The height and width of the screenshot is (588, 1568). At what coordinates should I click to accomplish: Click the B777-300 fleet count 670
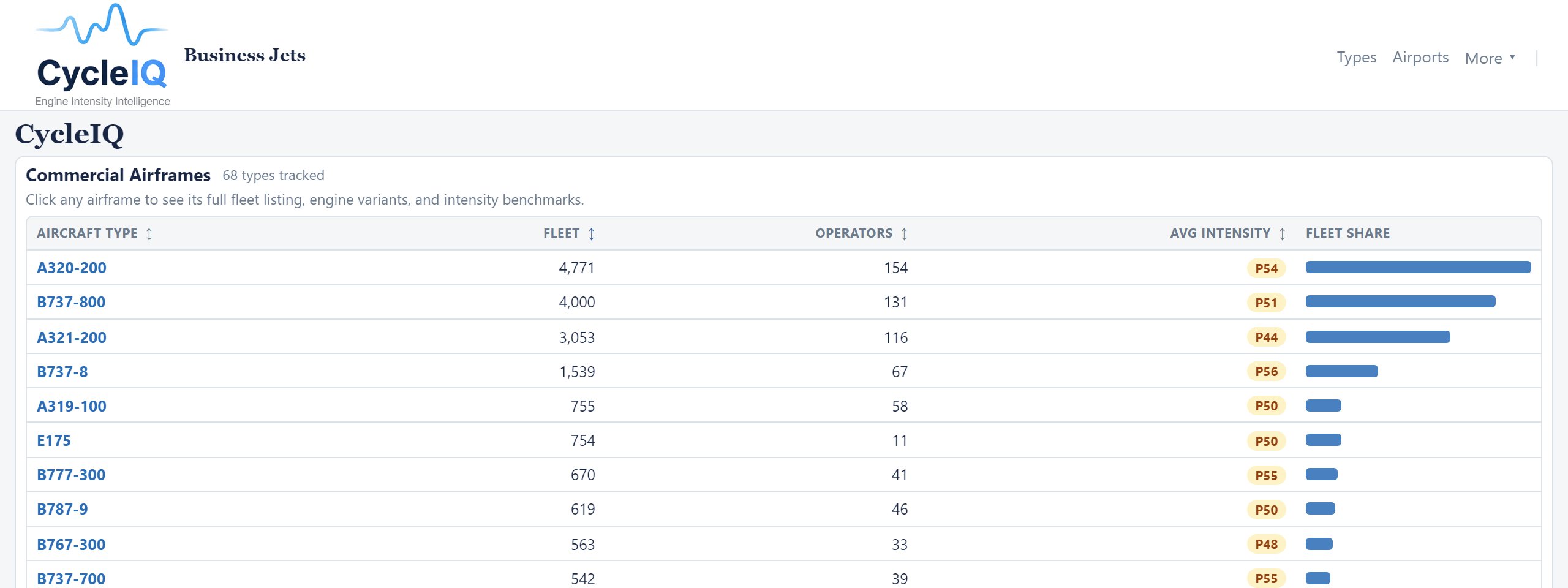point(582,475)
